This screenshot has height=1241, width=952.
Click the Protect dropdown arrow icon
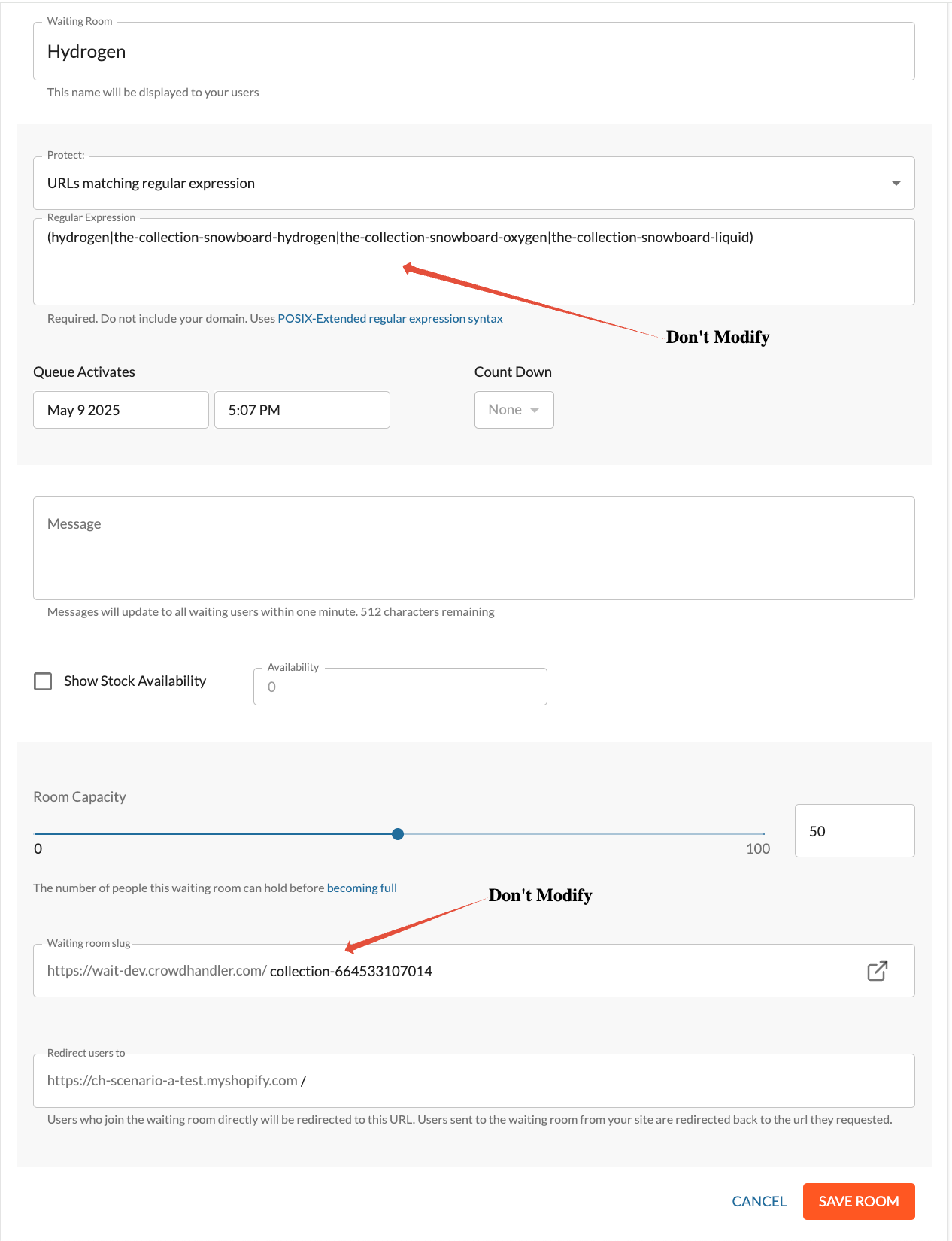[x=896, y=184]
